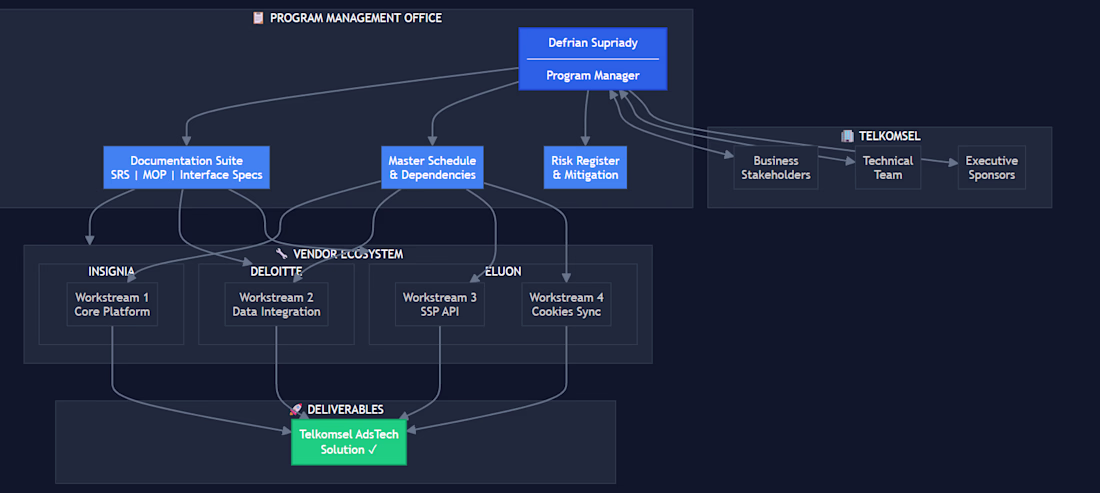This screenshot has height=493, width=1100.
Task: Click the PROGRAM MANAGEMENT OFFICE title
Action: click(356, 18)
